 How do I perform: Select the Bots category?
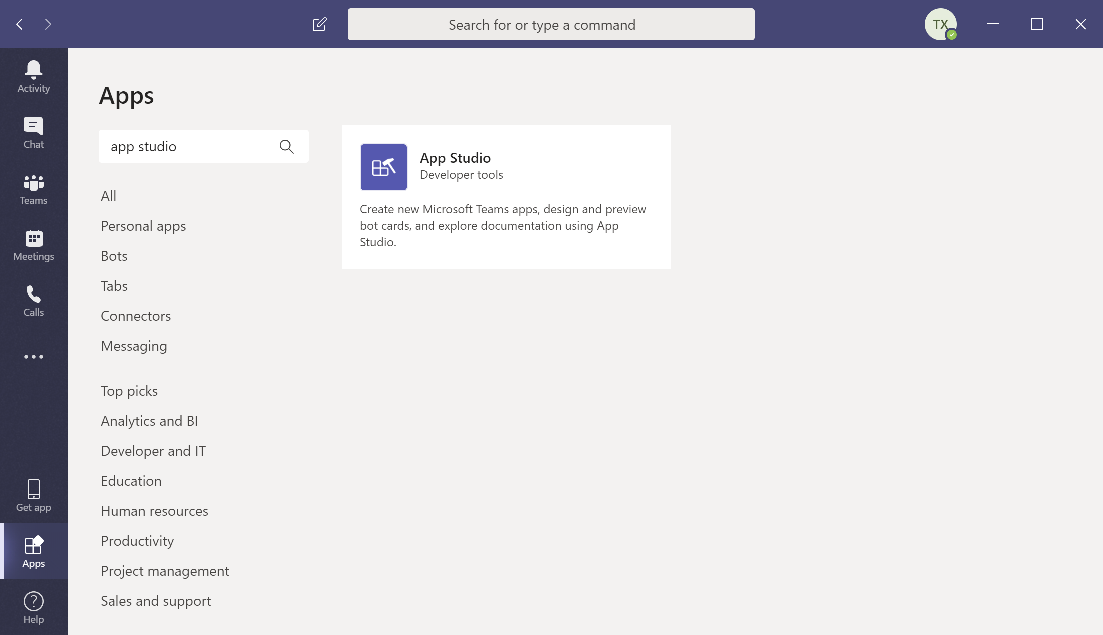tap(114, 256)
